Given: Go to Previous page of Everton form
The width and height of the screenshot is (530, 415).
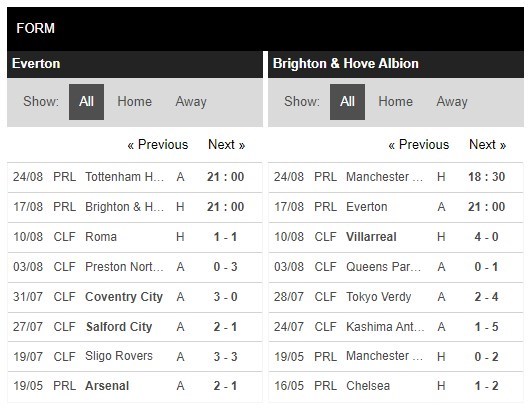Looking at the screenshot, I should 158,145.
